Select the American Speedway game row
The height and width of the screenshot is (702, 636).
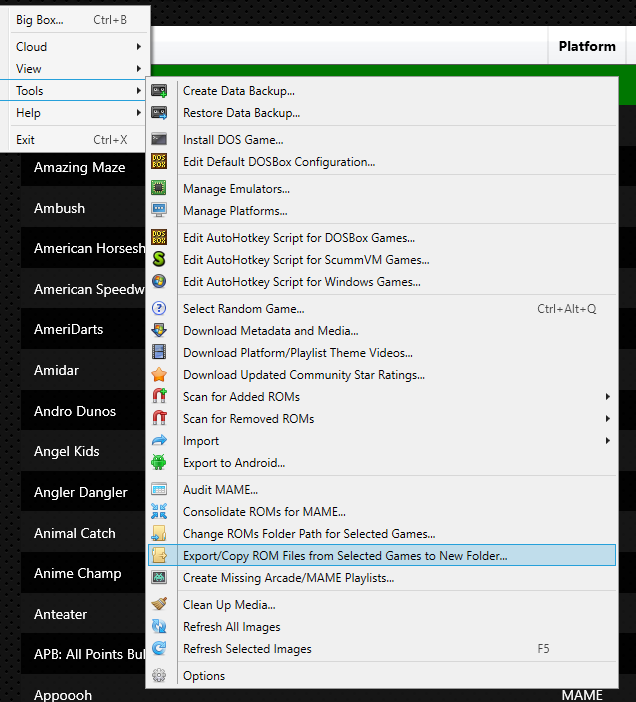[x=83, y=289]
